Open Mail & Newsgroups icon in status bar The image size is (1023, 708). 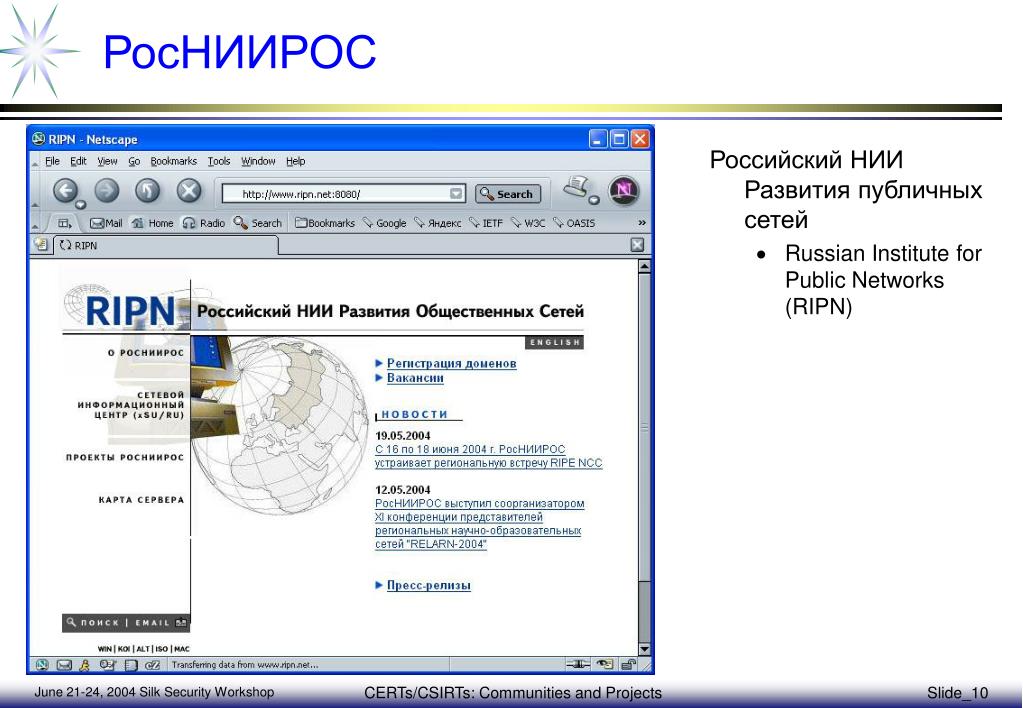[64, 665]
